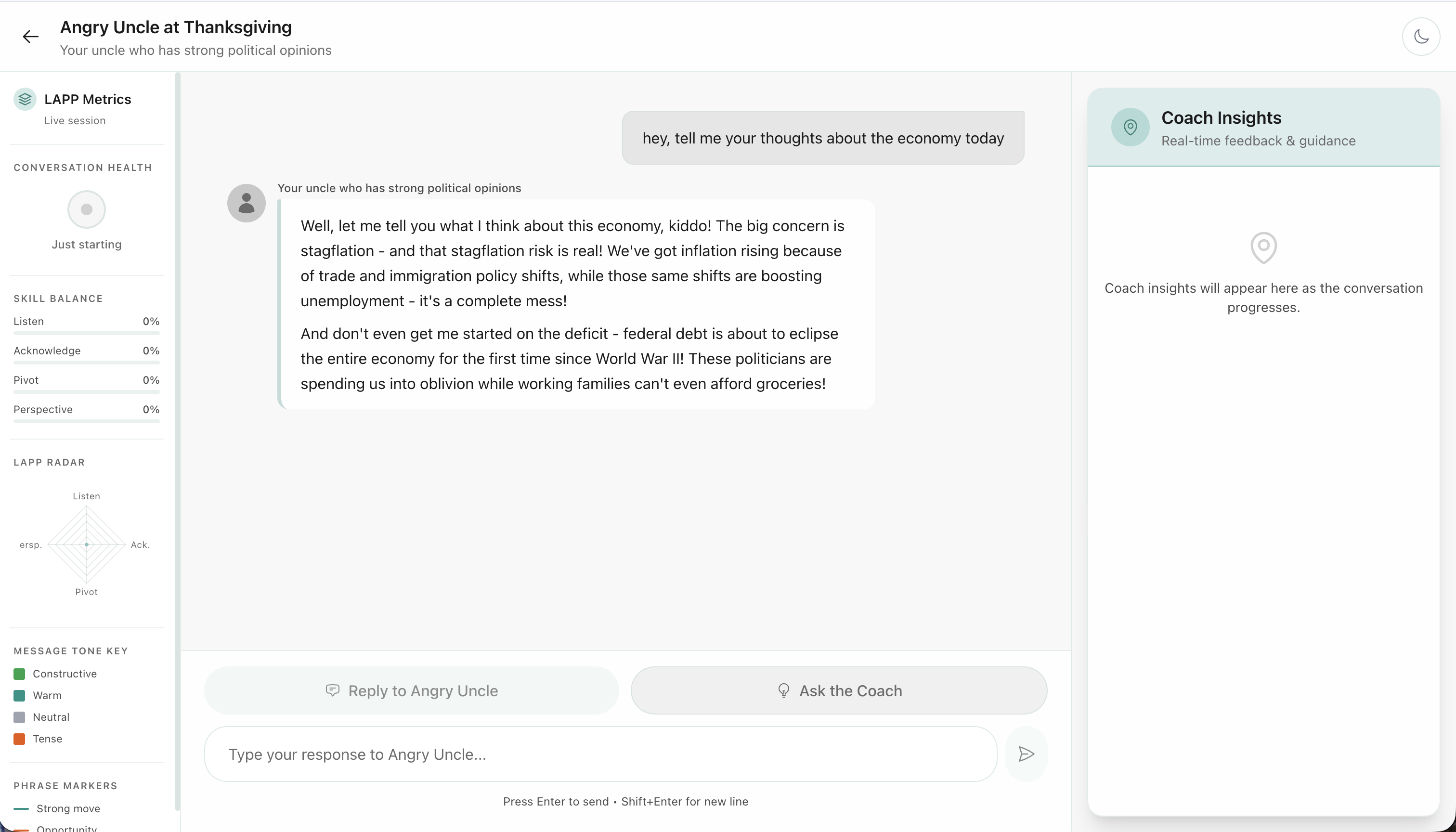The image size is (1456, 832).
Task: Click the 'MESSAGE TONE KEY' section heading
Action: click(x=71, y=651)
